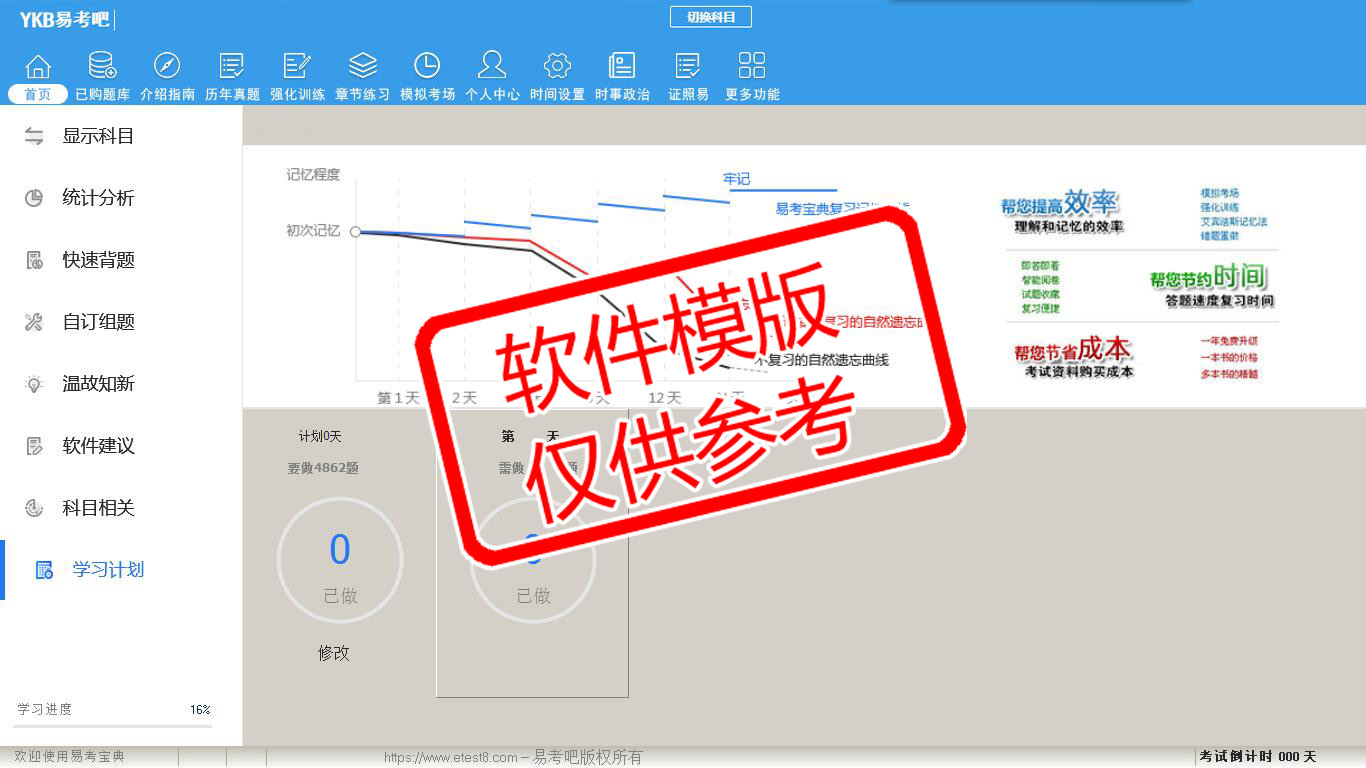The image size is (1366, 768).
Task: Select 统计分析 in the sidebar
Action: pos(98,198)
